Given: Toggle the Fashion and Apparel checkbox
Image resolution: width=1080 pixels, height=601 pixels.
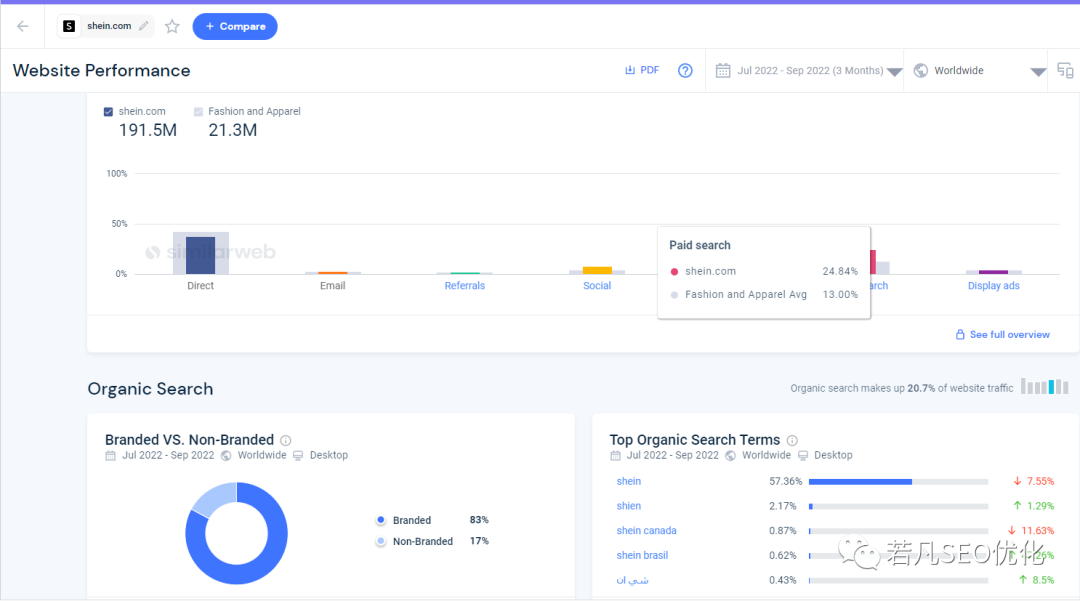Looking at the screenshot, I should 198,112.
